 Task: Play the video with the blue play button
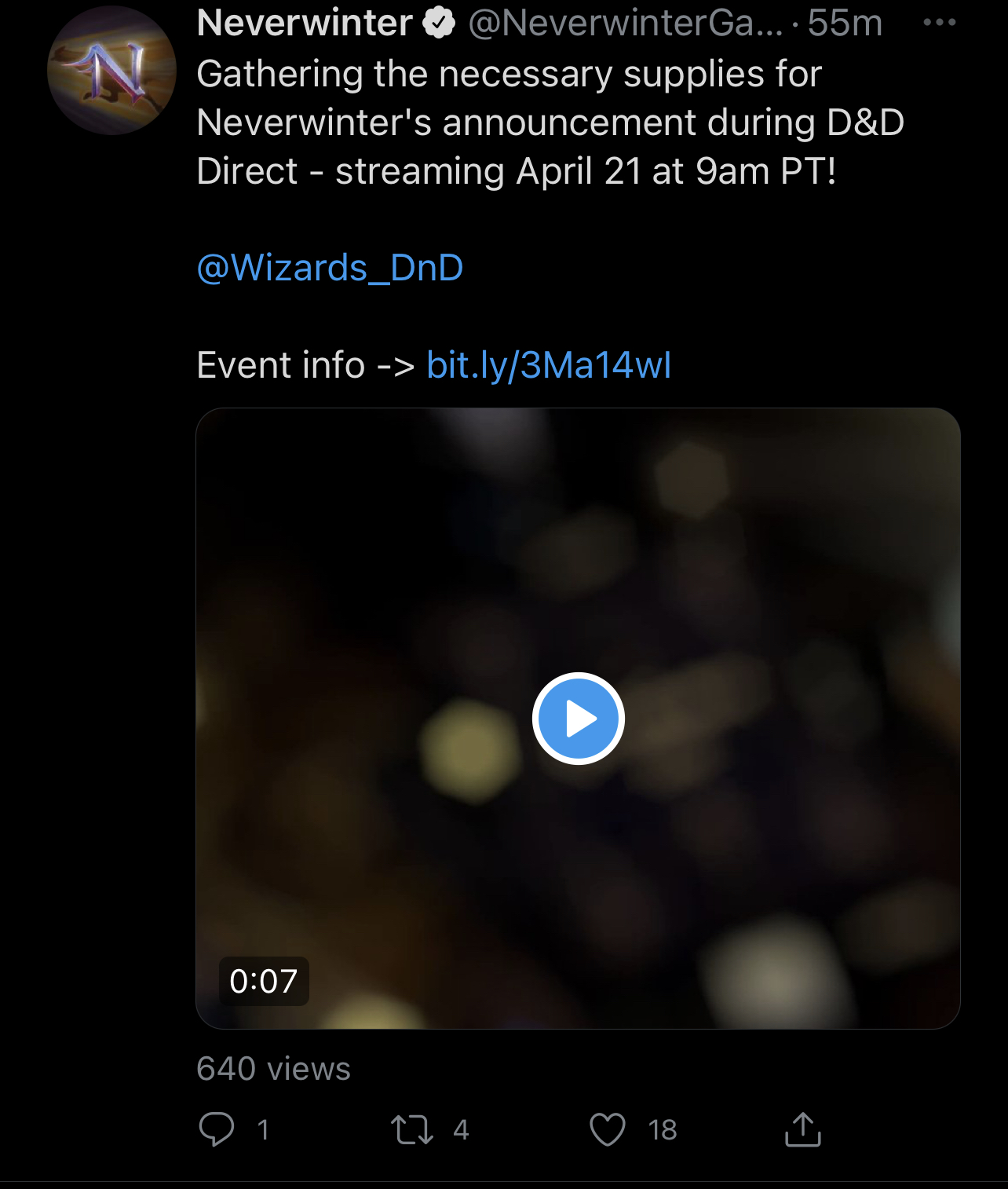coord(579,719)
